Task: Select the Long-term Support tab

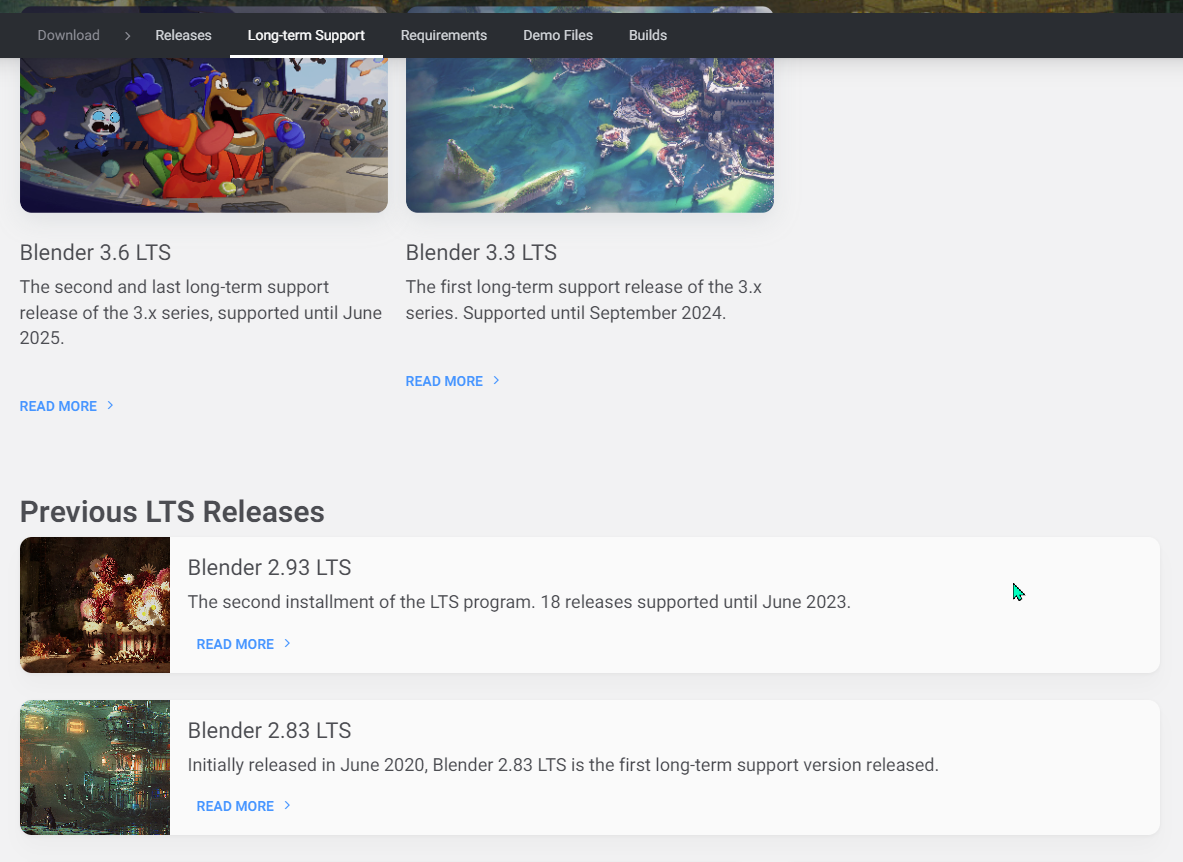Action: pos(306,35)
